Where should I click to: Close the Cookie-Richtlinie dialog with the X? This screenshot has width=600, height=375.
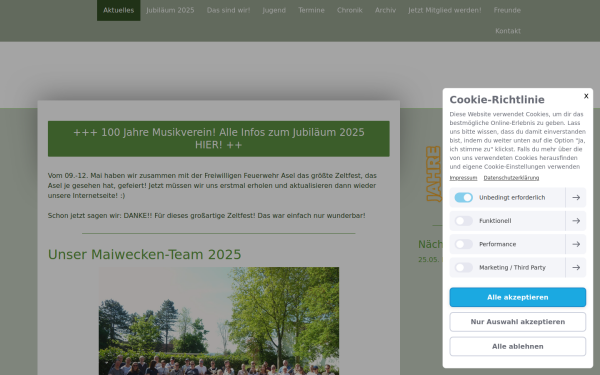coord(586,96)
